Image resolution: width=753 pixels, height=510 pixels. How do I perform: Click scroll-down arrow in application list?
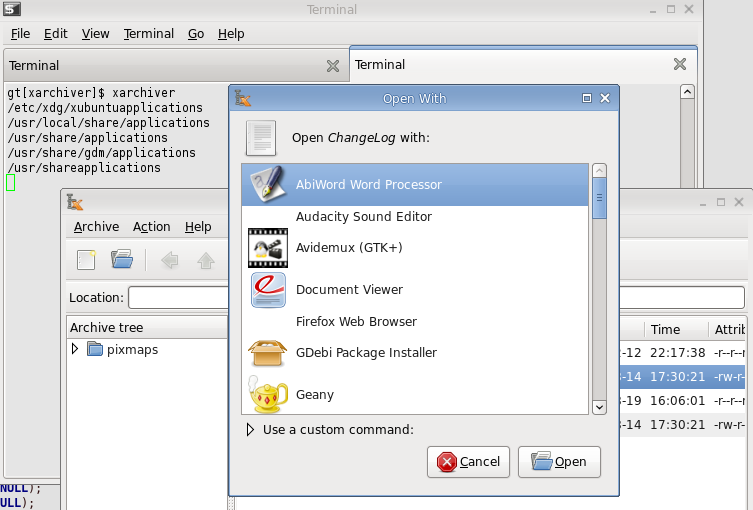[599, 407]
